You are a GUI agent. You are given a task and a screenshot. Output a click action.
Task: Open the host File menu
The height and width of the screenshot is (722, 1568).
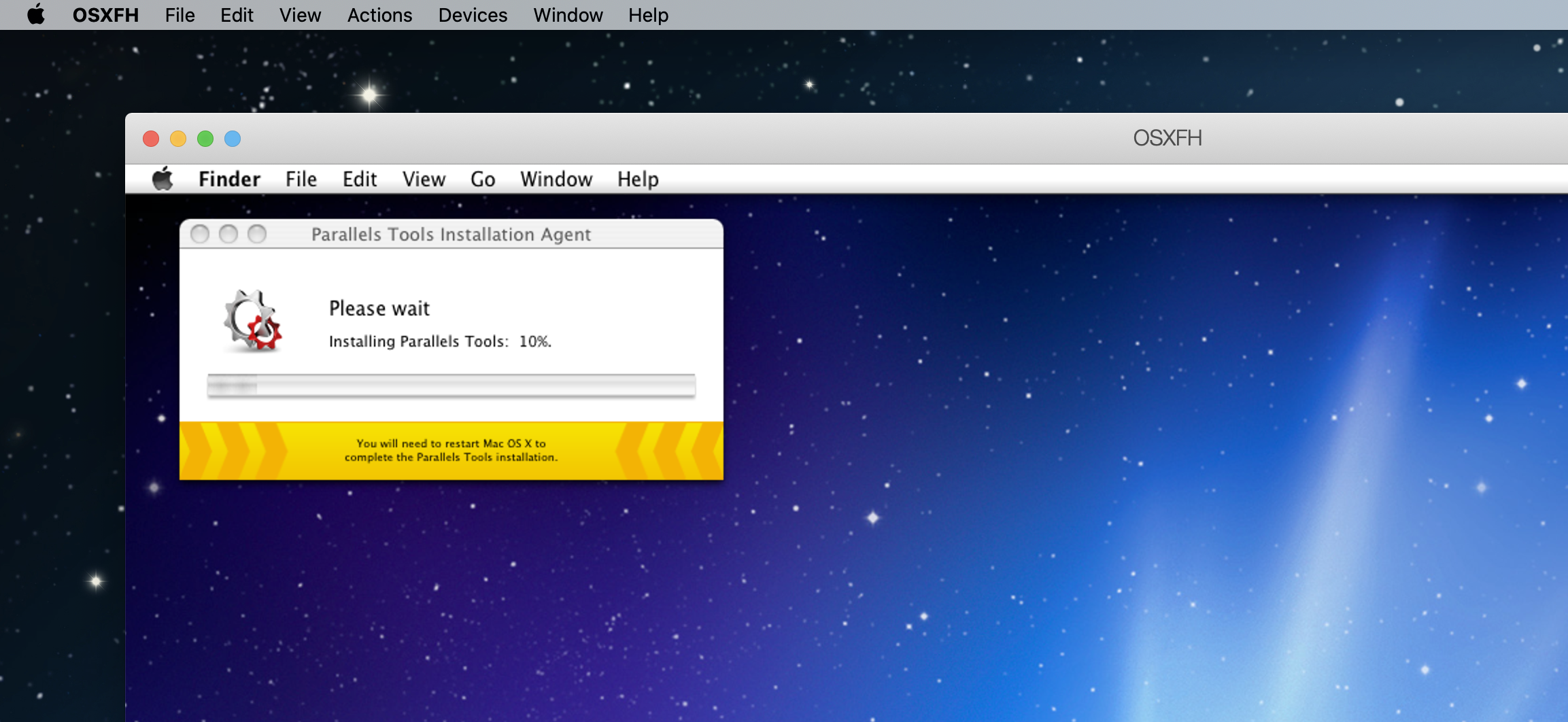tap(180, 15)
